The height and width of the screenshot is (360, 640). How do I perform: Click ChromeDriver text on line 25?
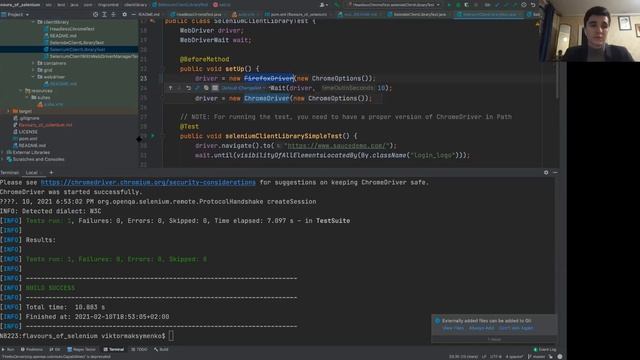267,98
